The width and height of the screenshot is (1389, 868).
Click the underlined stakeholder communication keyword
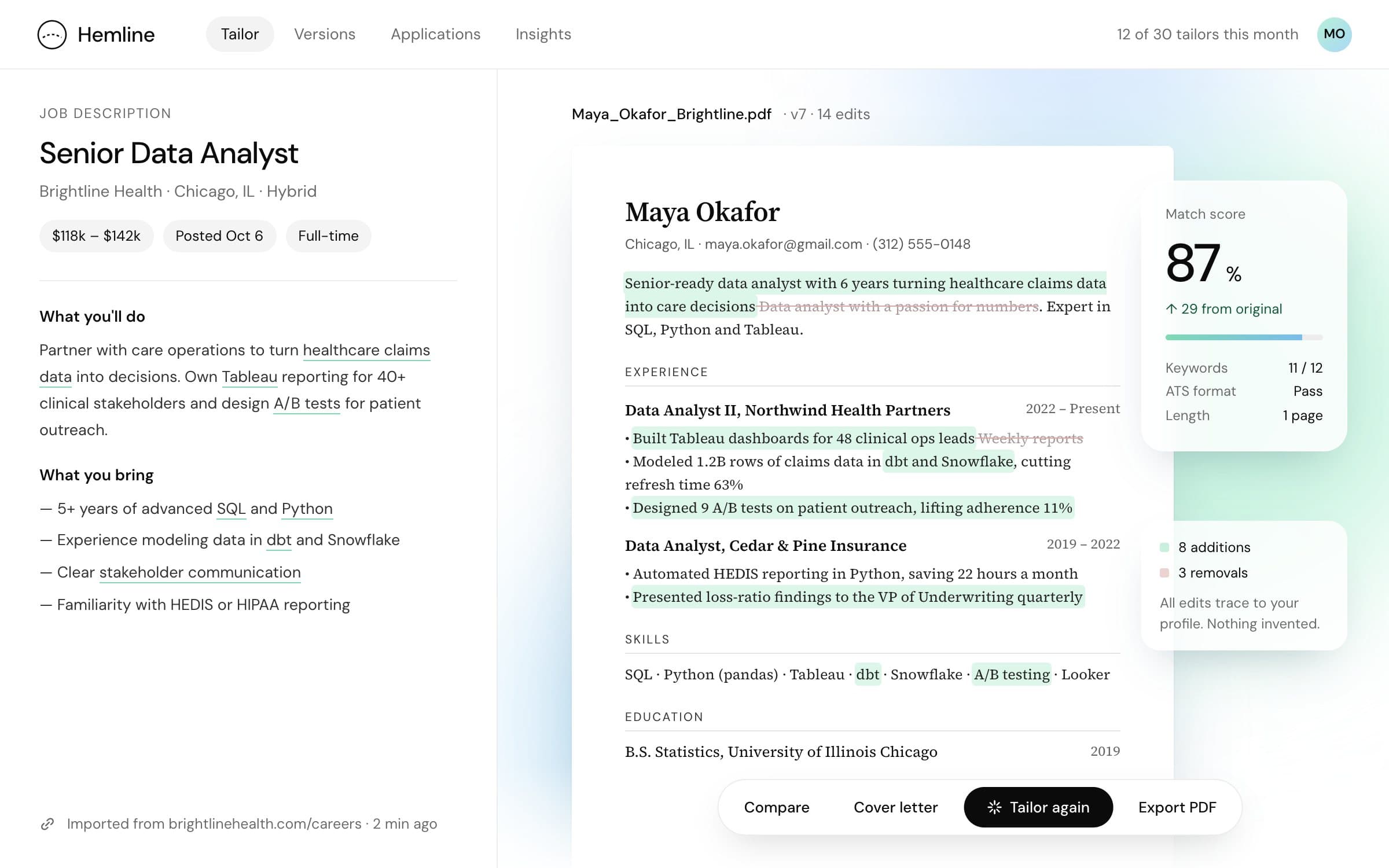(200, 572)
